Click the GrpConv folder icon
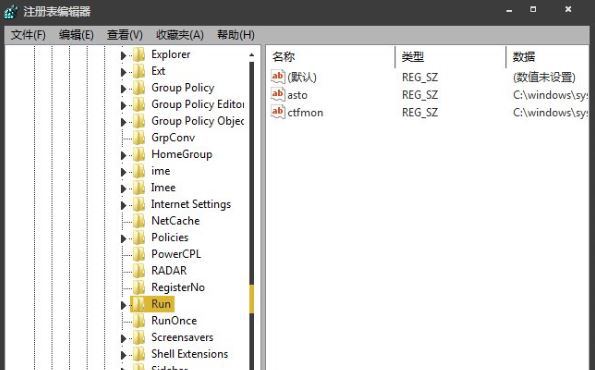 [139, 138]
